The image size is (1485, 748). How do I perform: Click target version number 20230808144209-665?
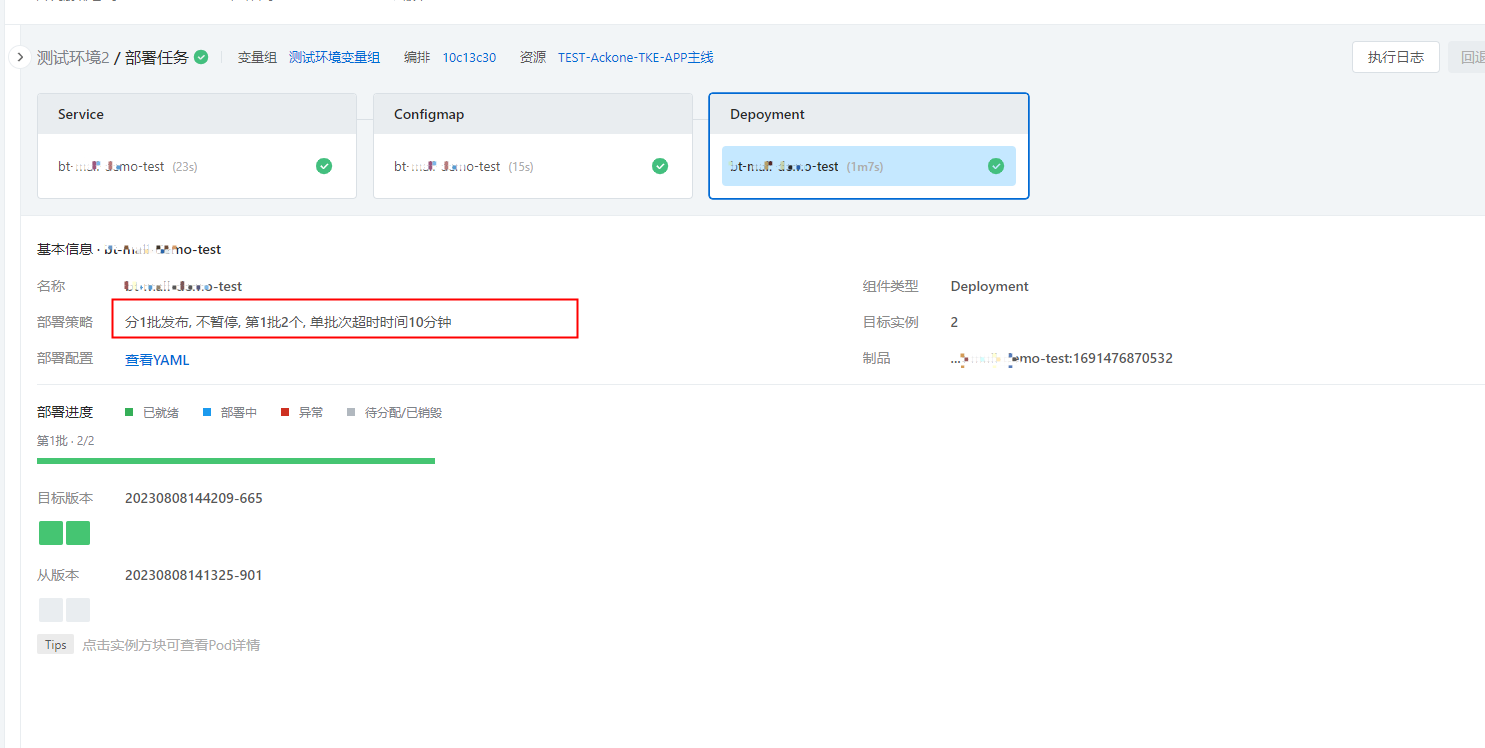(194, 498)
